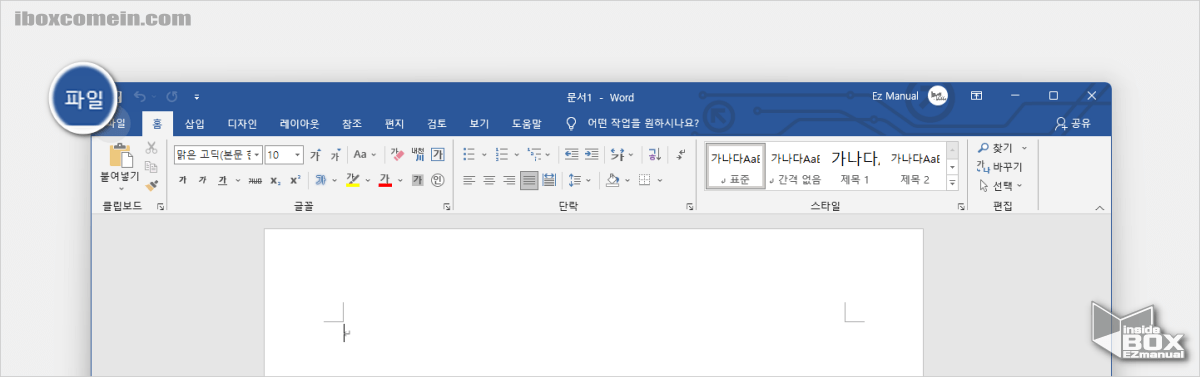Collapse the ribbon chevron
1200x377 pixels.
[1100, 207]
